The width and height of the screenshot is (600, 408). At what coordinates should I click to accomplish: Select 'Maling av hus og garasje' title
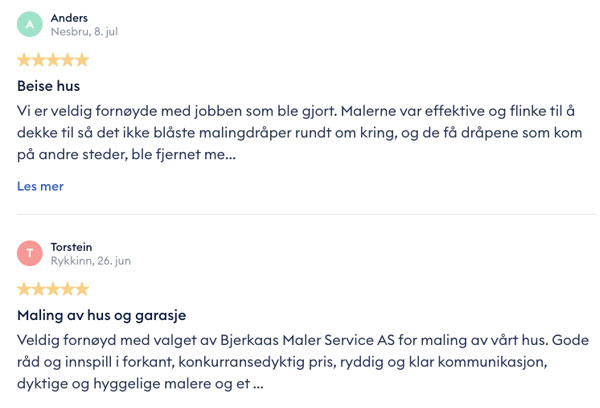pos(101,315)
